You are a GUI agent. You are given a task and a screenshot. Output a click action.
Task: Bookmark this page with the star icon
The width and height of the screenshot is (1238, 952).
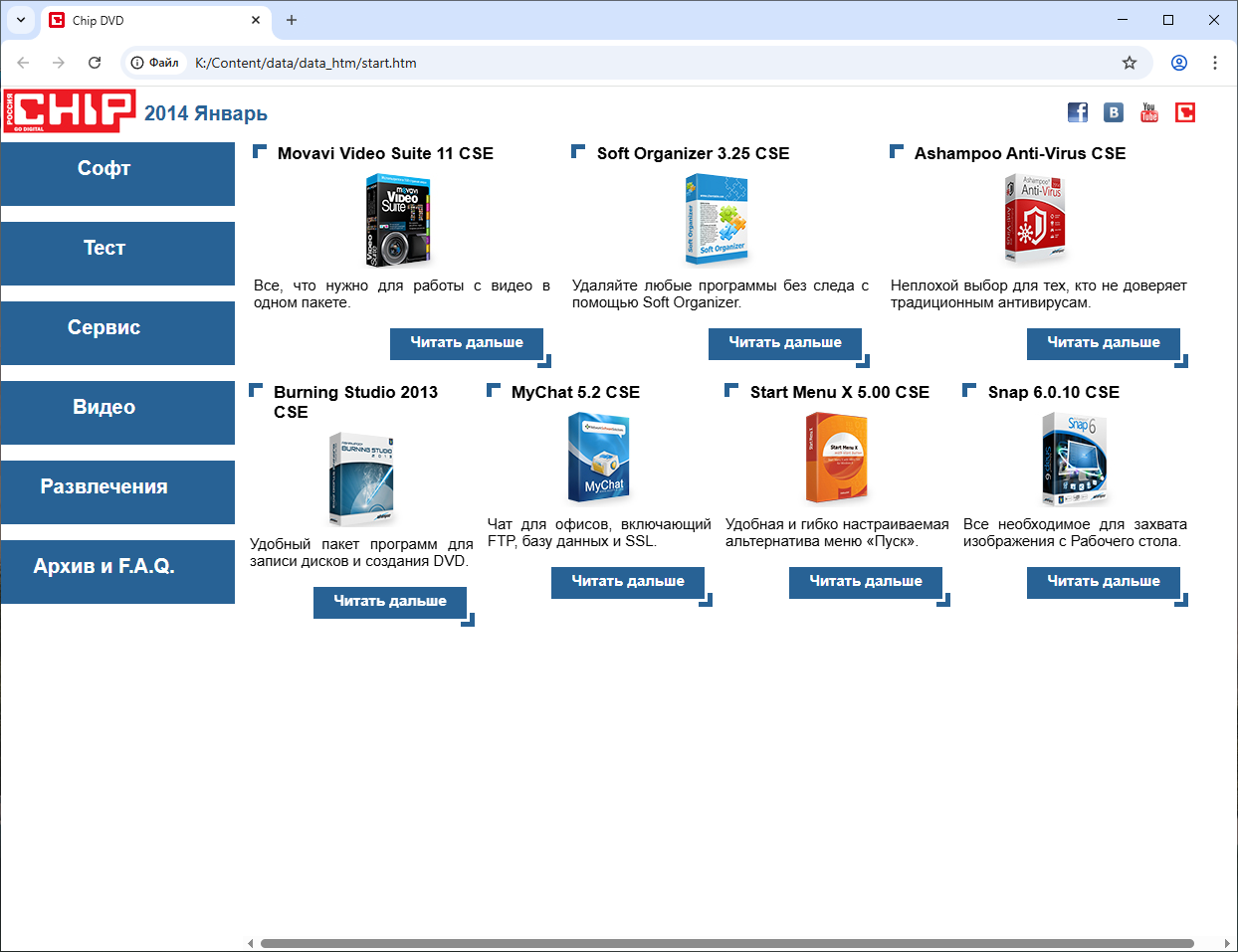click(1130, 63)
